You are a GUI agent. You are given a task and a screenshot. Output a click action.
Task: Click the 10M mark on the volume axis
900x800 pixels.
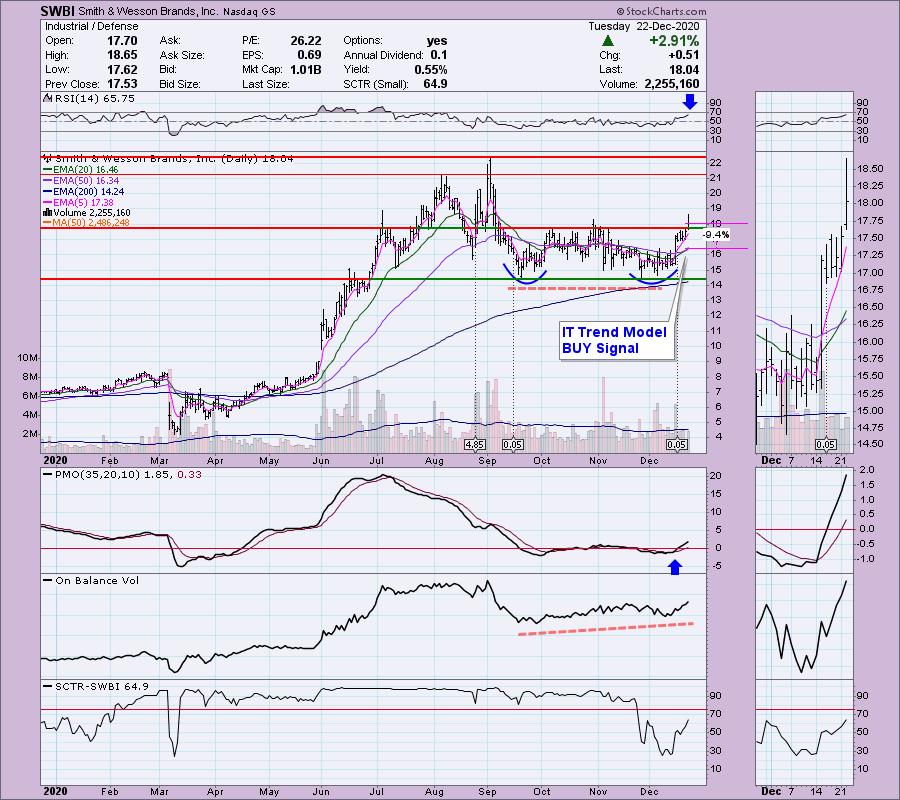coord(28,358)
